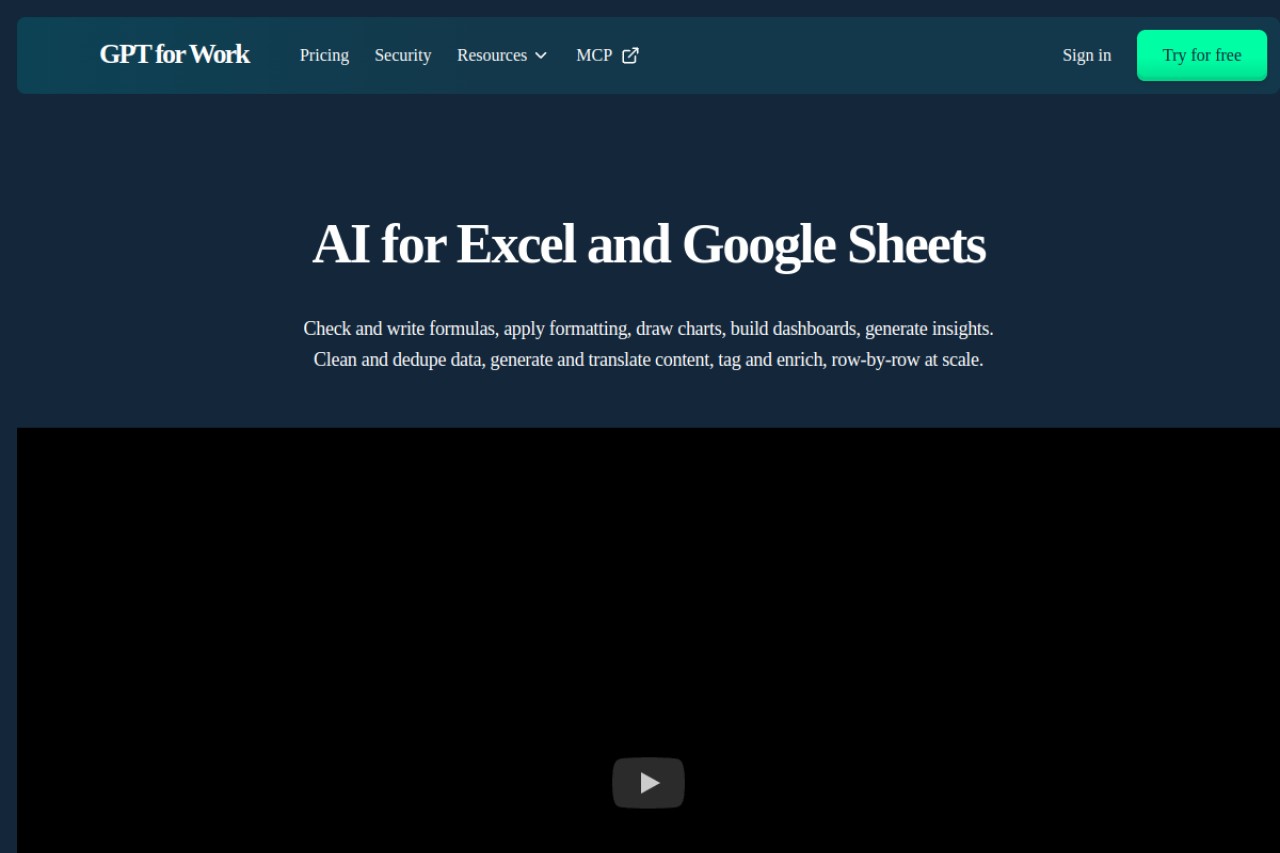1280x853 pixels.
Task: Click the green Try for free button
Action: pyautogui.click(x=1201, y=56)
